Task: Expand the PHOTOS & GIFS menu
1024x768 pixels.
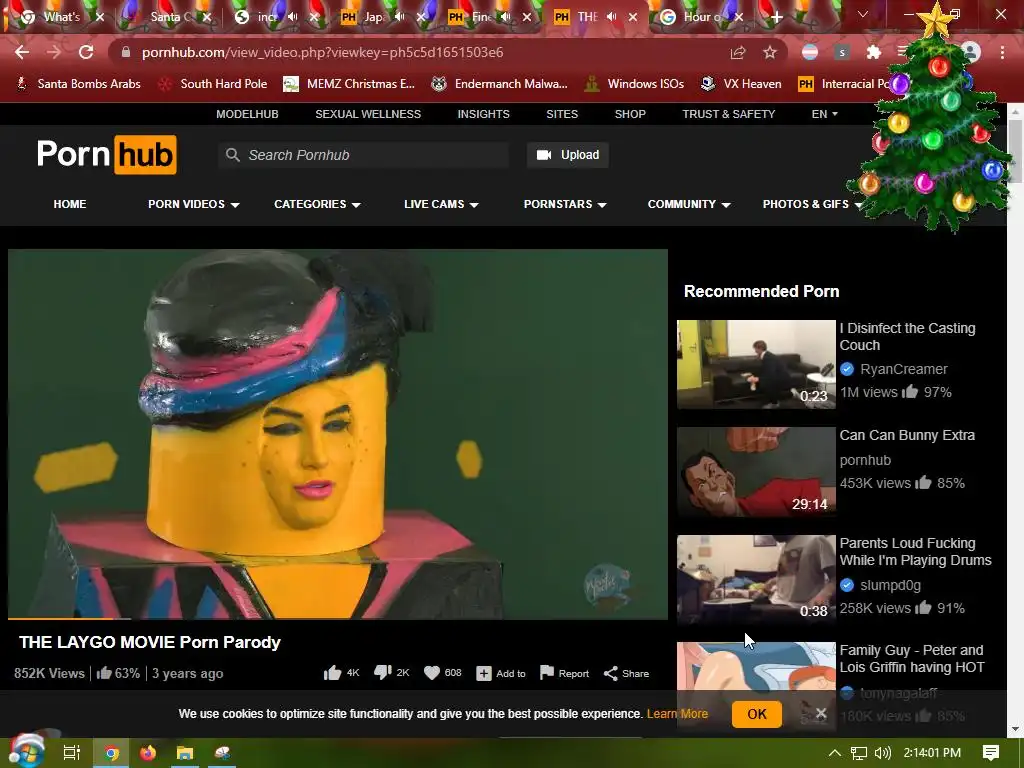Action: click(812, 204)
